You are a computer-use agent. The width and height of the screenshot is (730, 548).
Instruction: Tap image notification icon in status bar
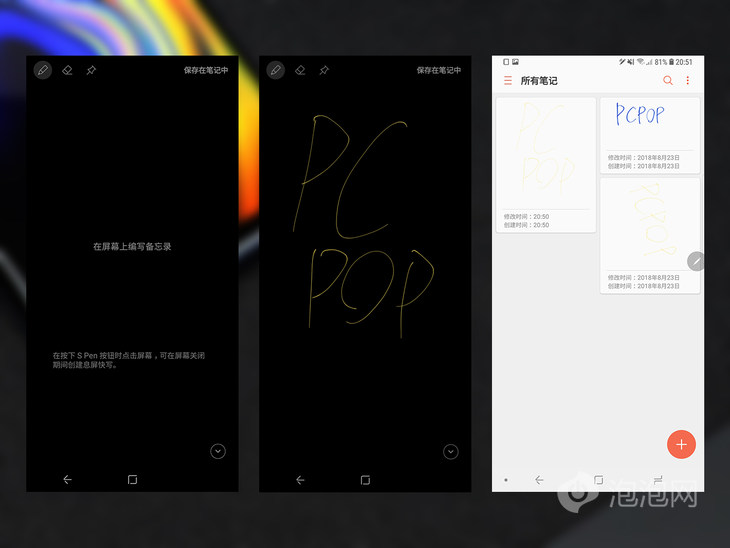[515, 61]
